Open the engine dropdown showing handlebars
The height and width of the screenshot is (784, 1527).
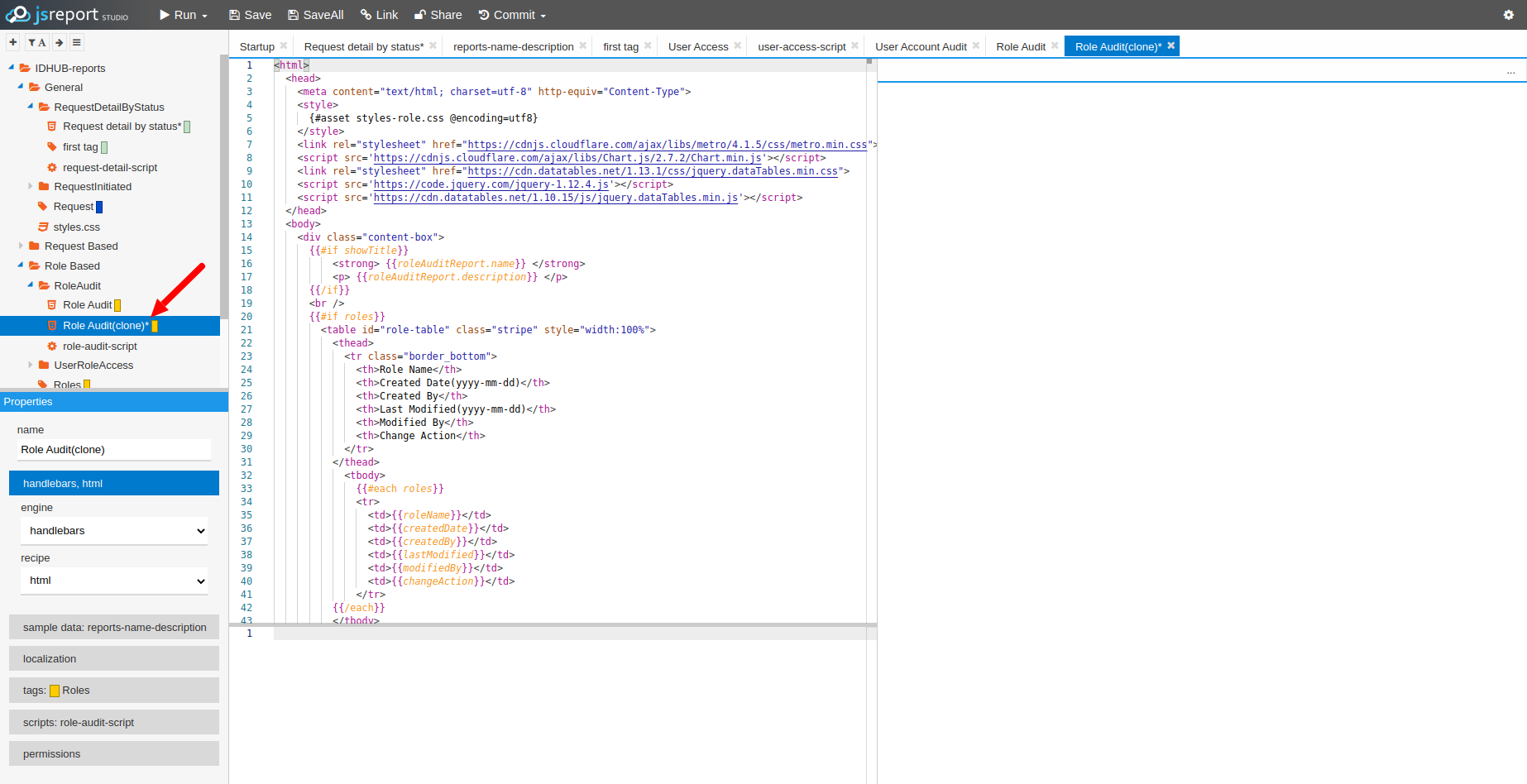[114, 531]
